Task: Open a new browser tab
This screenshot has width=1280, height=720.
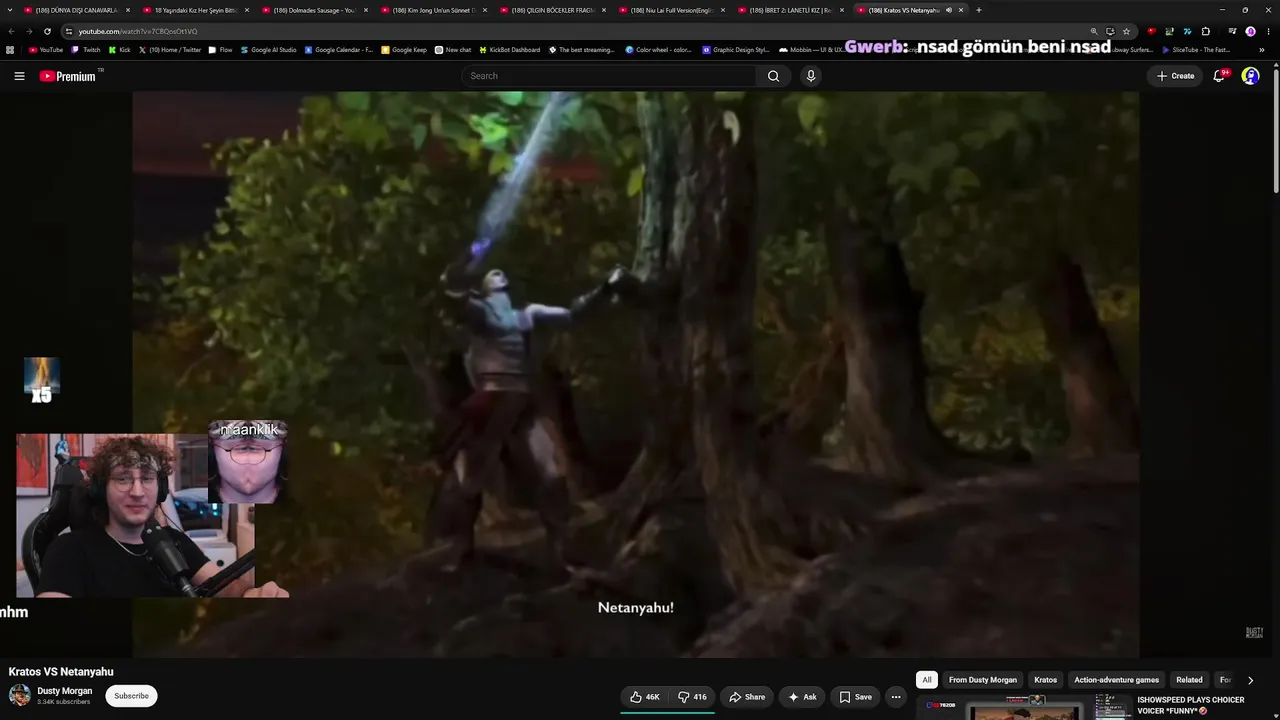Action: point(978,10)
